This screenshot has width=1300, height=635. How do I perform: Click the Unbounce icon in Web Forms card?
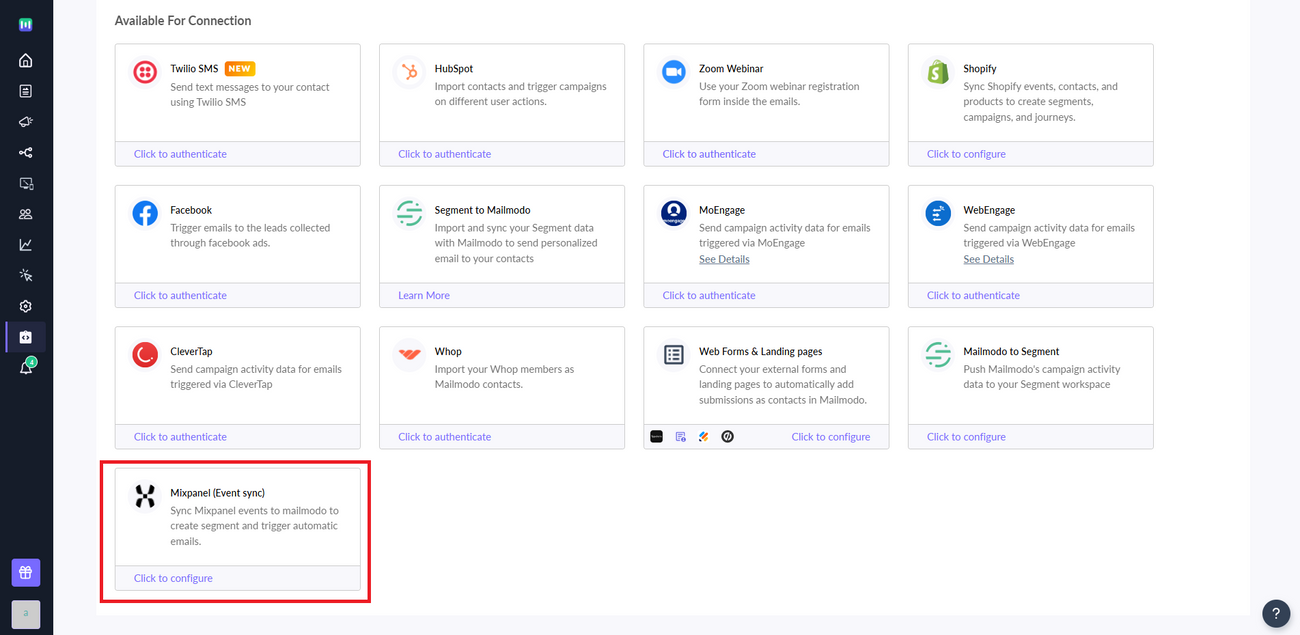(727, 437)
